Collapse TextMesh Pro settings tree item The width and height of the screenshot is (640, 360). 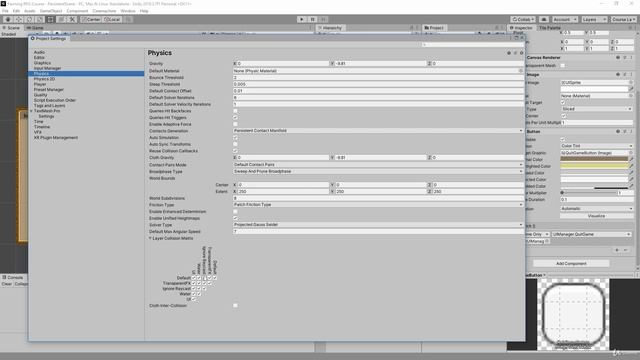click(x=31, y=111)
